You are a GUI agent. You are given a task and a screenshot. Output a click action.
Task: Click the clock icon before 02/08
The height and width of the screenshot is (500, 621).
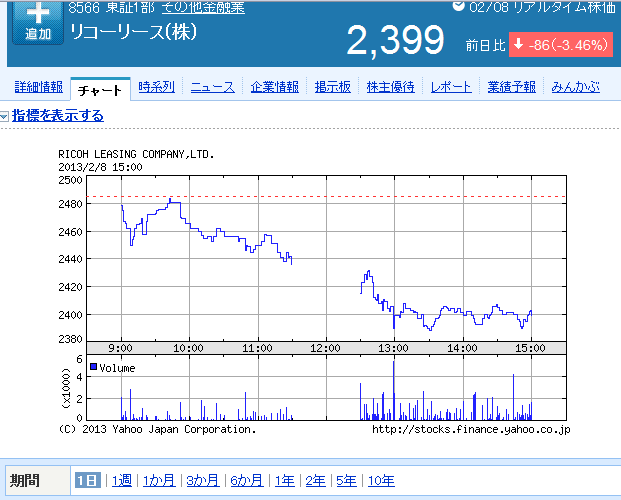459,6
